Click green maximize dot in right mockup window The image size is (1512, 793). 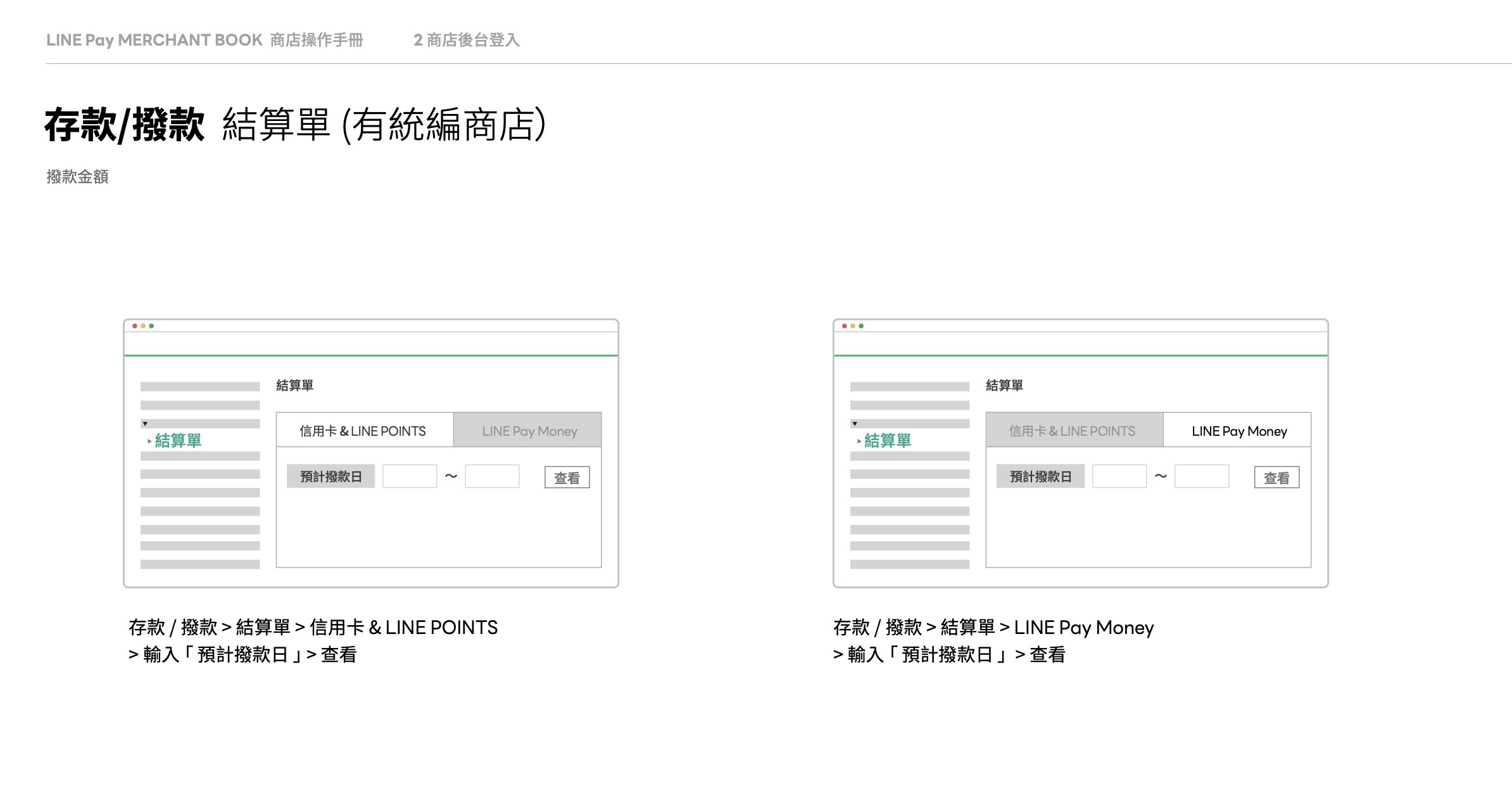(861, 326)
